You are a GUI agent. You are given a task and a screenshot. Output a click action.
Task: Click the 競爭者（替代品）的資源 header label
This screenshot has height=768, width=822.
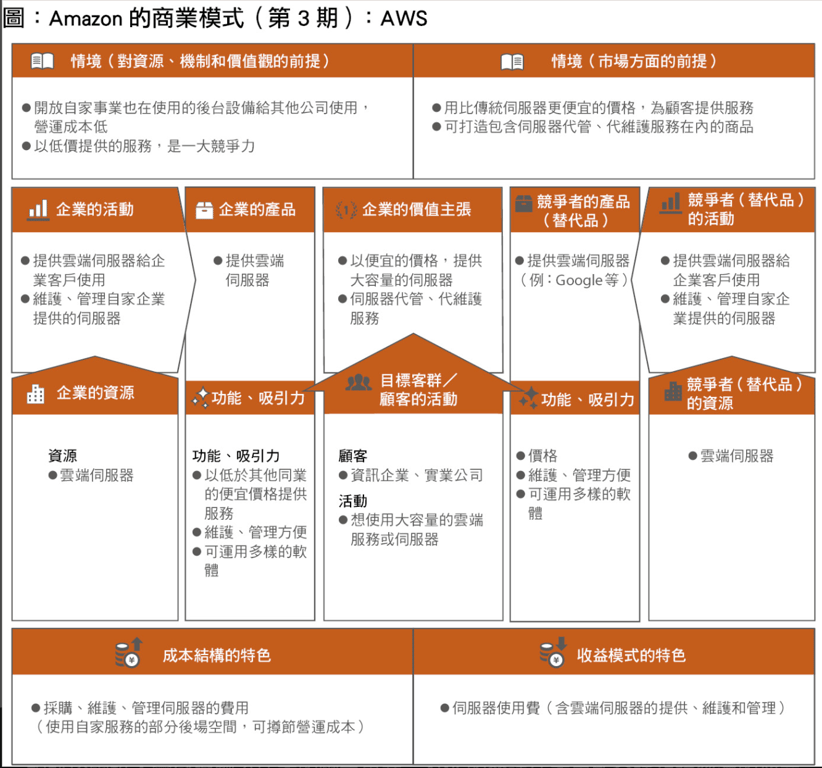coord(744,394)
